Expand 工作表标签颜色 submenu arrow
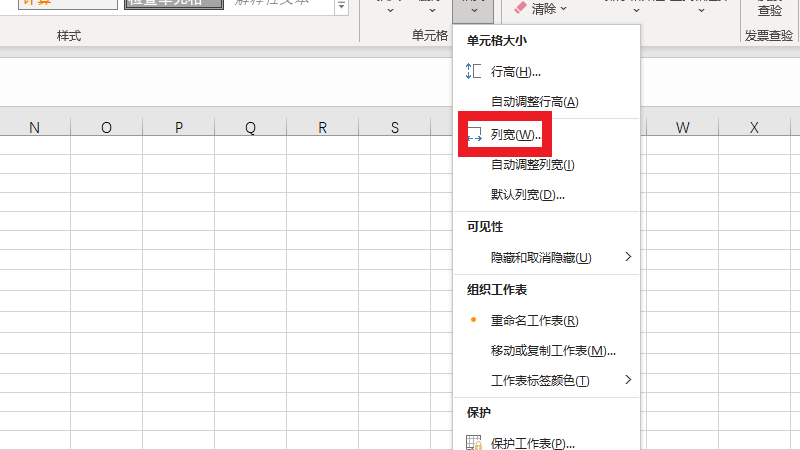The image size is (800, 450). (628, 380)
